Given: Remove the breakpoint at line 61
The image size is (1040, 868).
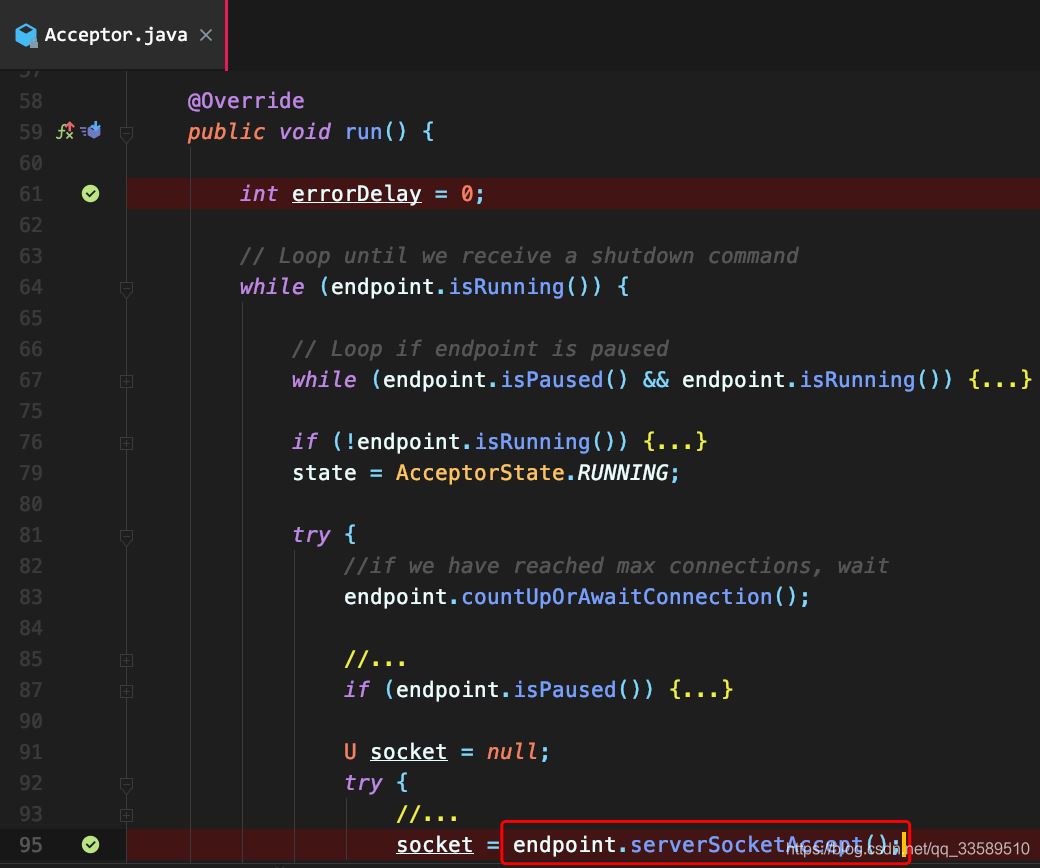Looking at the screenshot, I should (90, 193).
